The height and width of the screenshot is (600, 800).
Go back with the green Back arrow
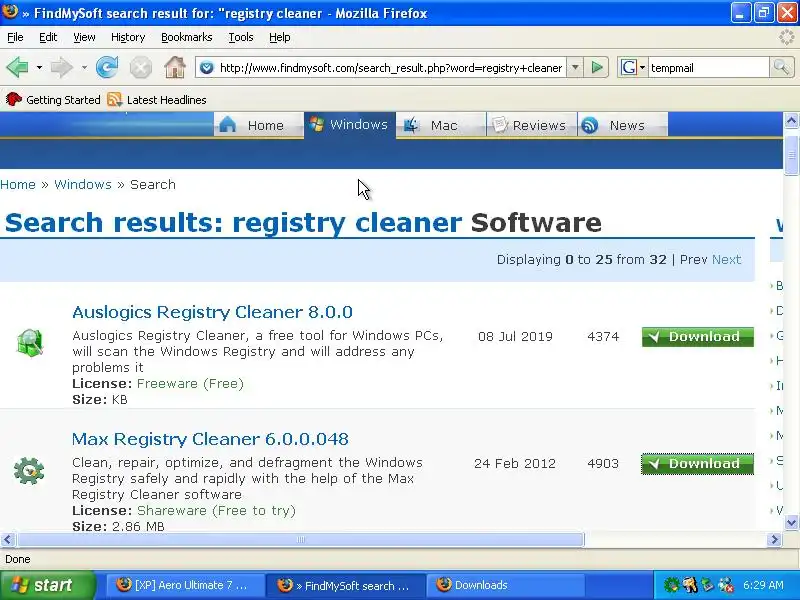[17, 67]
